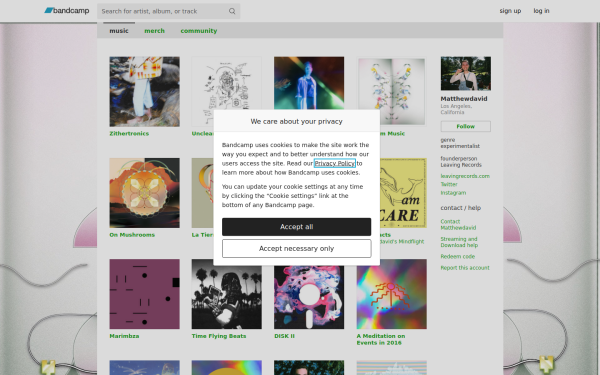600x375 pixels.
Task: Open the Time Flying Beats title link
Action: tap(219, 336)
